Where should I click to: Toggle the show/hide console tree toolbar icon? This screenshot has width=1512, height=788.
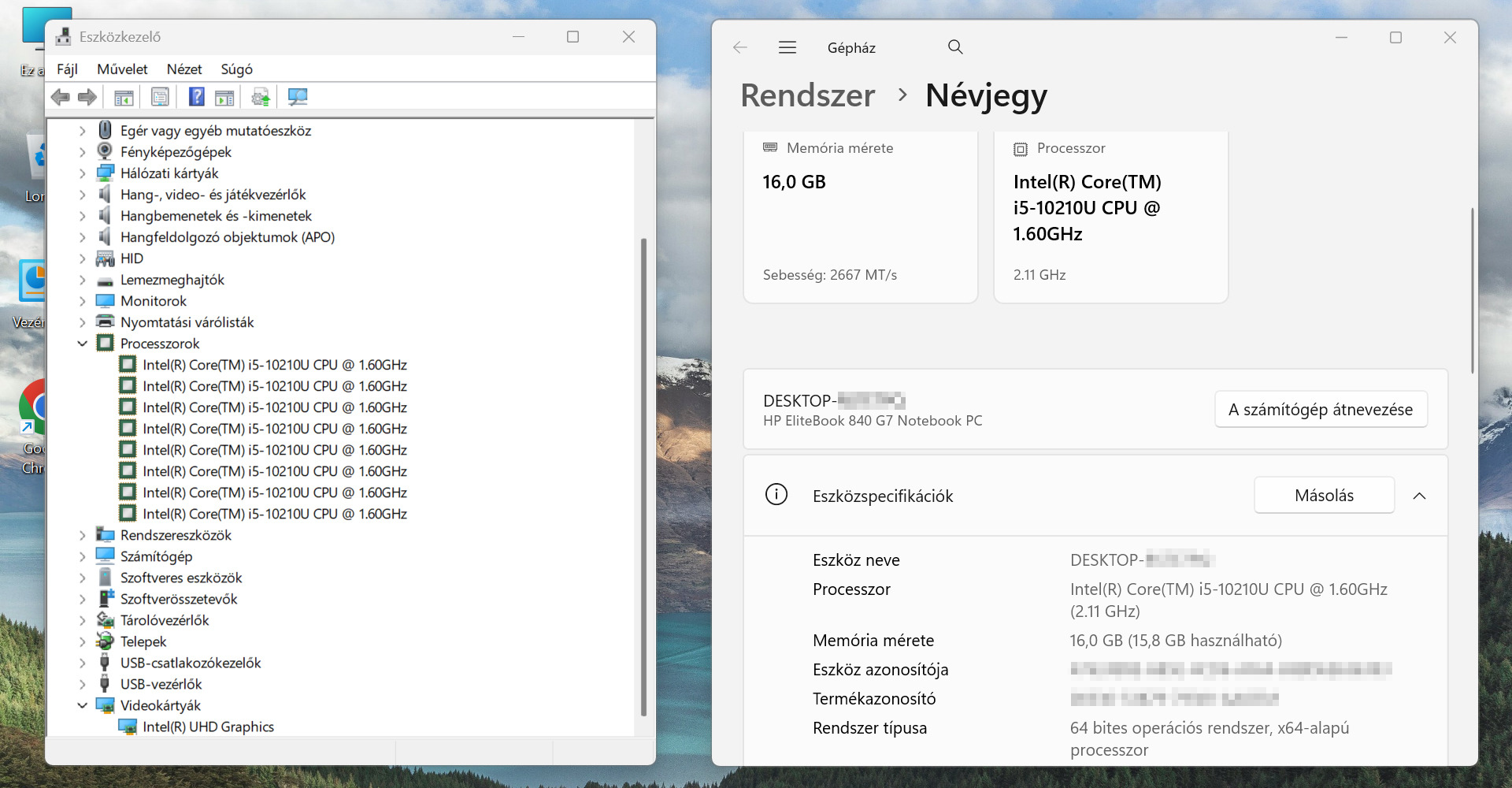[124, 98]
